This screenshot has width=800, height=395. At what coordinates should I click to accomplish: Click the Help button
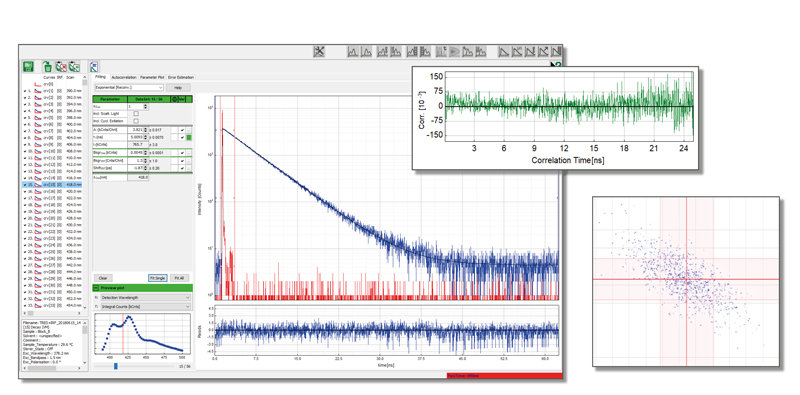click(178, 88)
